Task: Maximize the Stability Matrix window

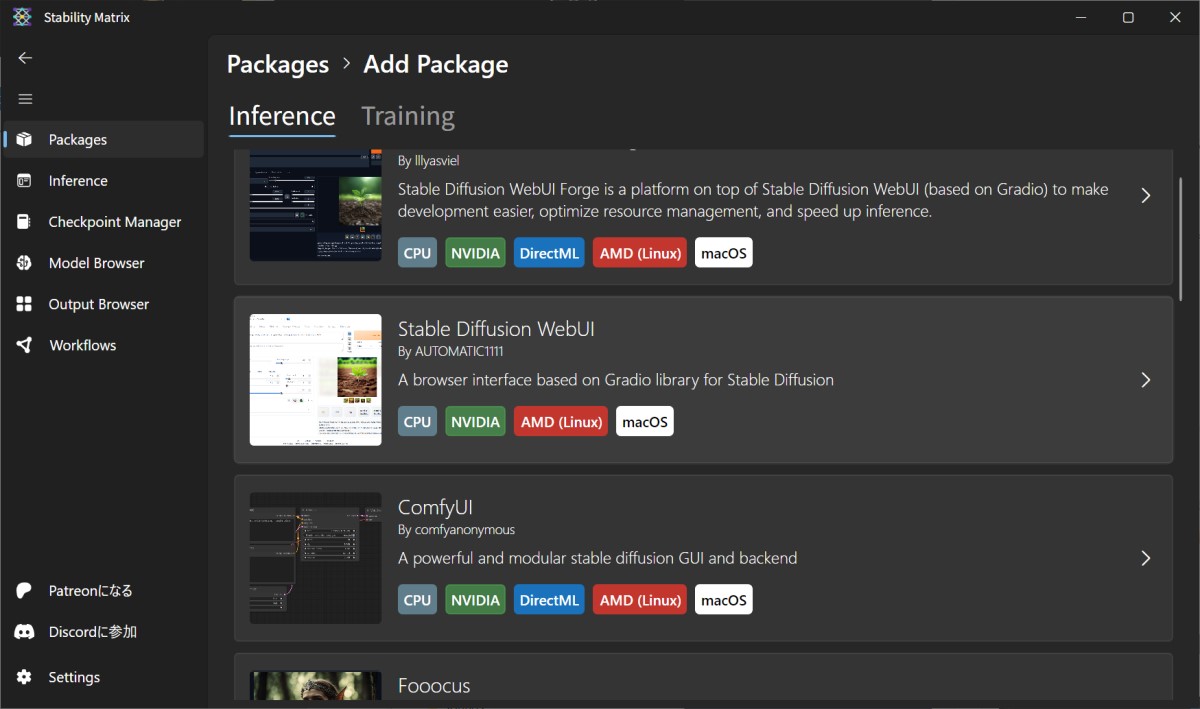Action: coord(1128,17)
